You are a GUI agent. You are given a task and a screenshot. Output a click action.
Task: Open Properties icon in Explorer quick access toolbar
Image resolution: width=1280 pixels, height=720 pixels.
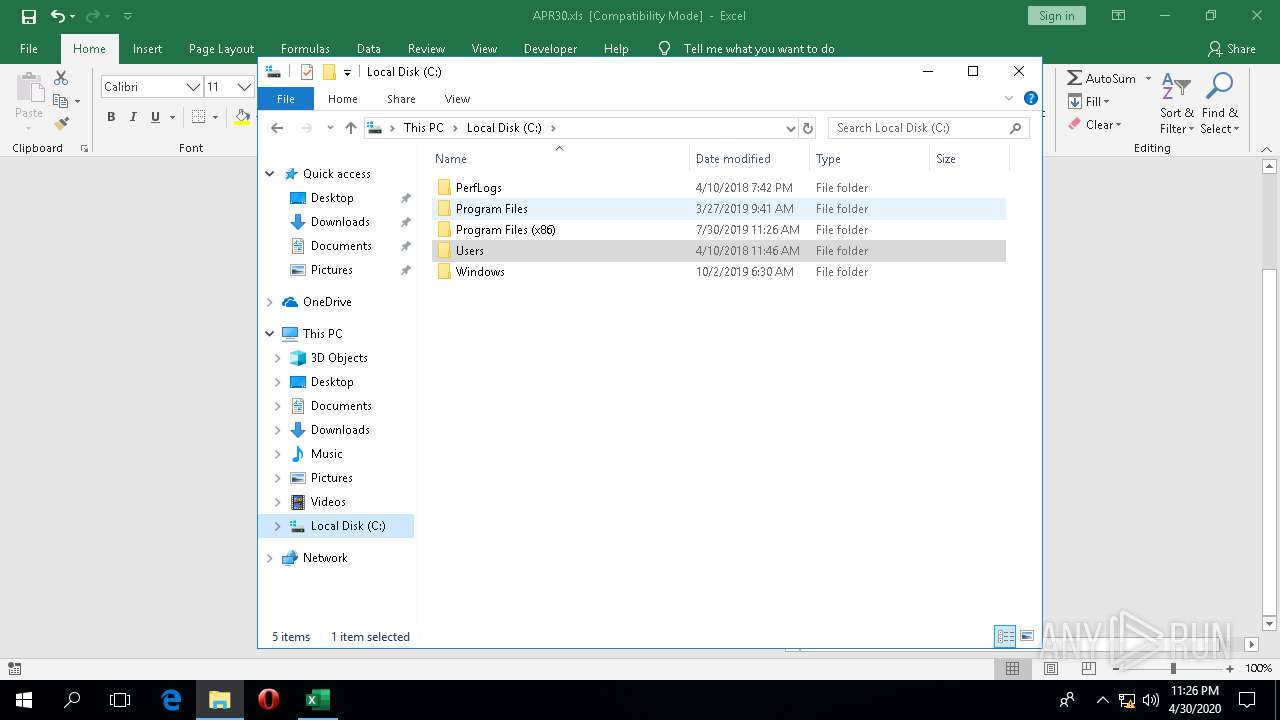click(307, 72)
